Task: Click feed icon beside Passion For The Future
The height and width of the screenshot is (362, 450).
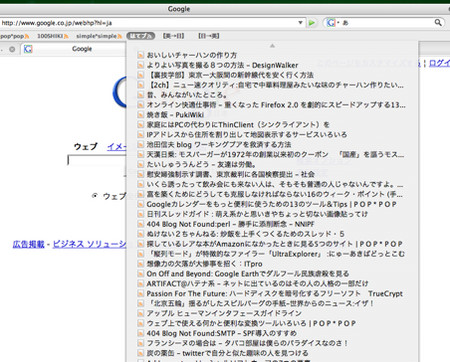Action: click(141, 294)
